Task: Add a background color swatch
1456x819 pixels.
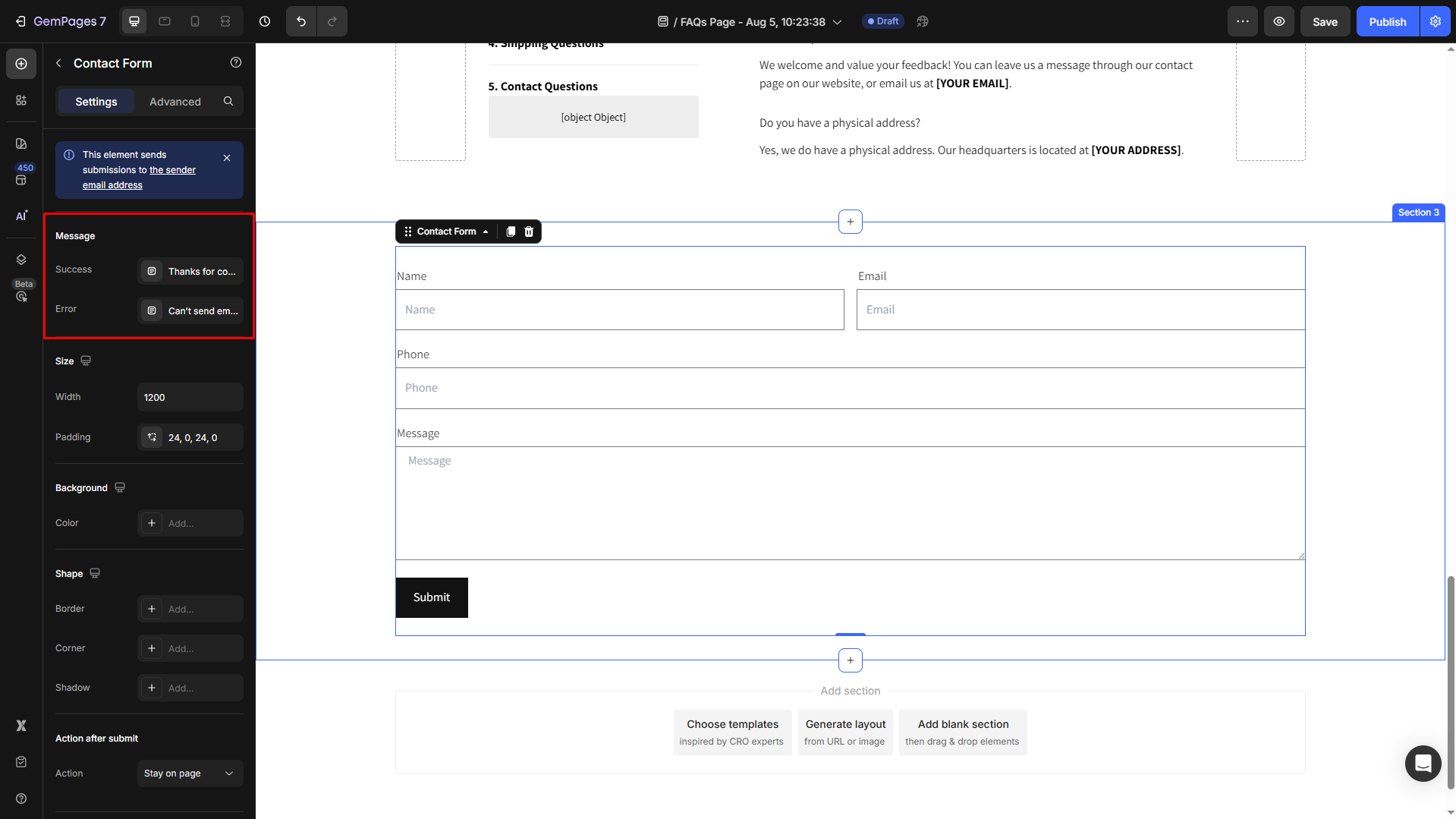Action: [152, 523]
